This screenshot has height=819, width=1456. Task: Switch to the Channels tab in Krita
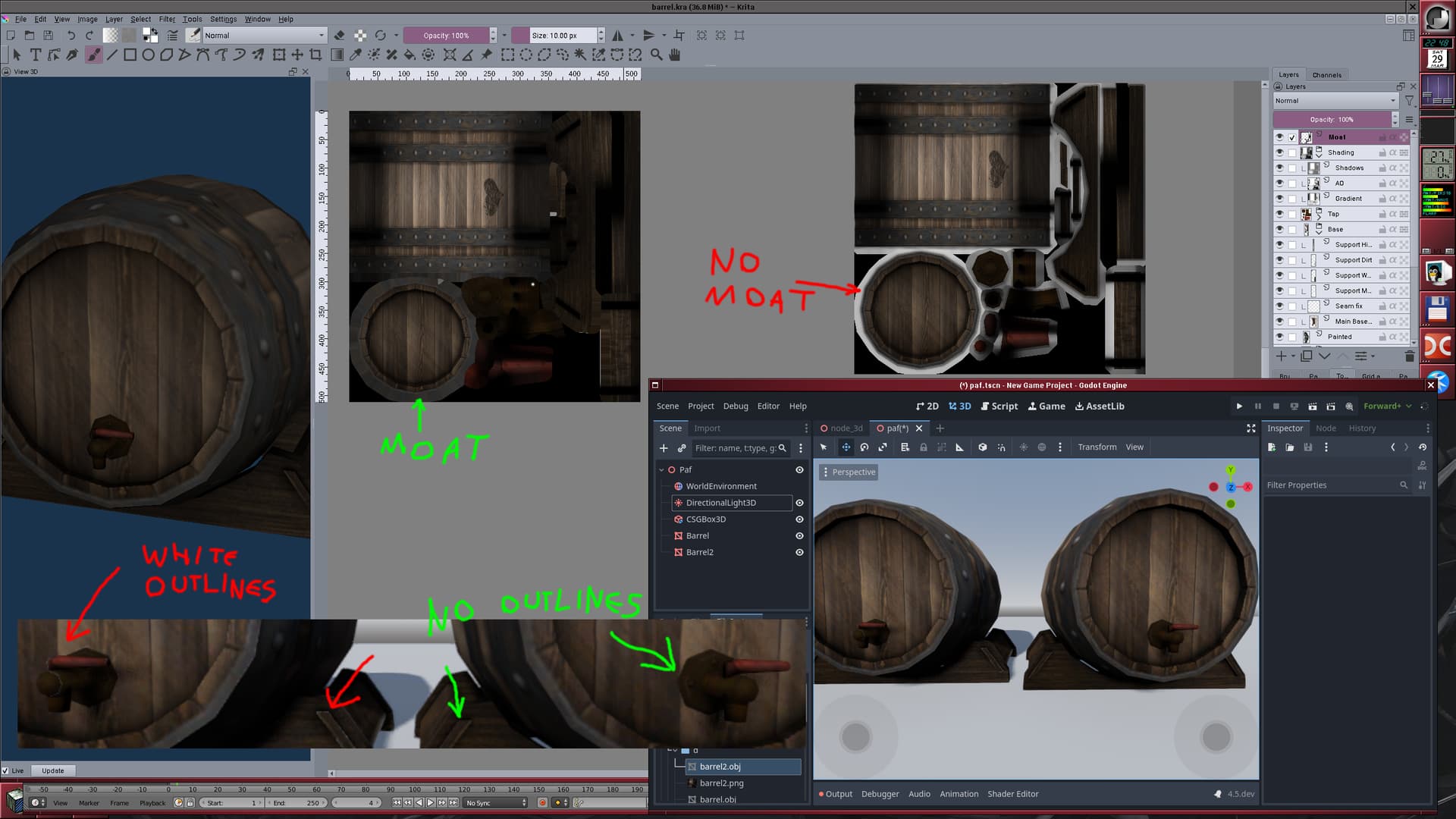pyautogui.click(x=1327, y=74)
